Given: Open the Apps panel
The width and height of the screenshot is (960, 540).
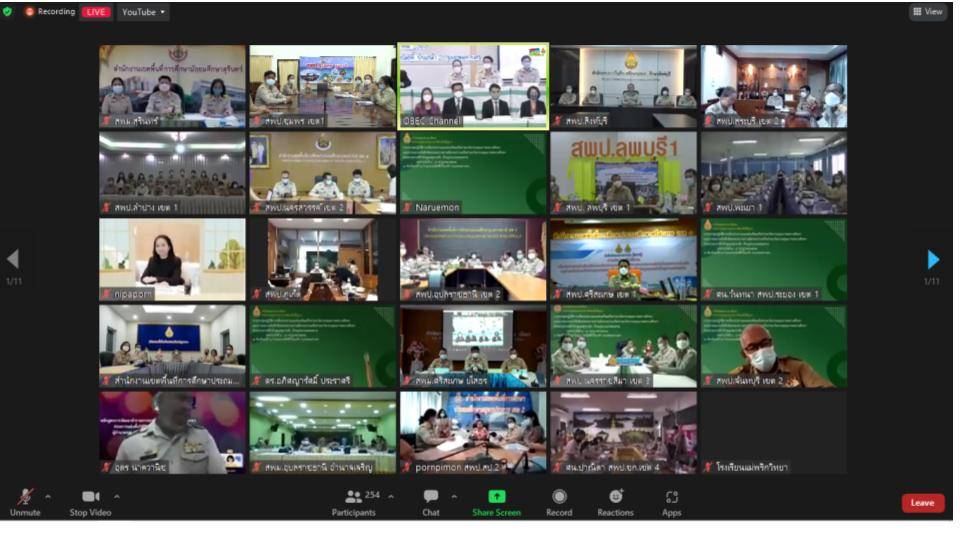Looking at the screenshot, I should pos(671,497).
